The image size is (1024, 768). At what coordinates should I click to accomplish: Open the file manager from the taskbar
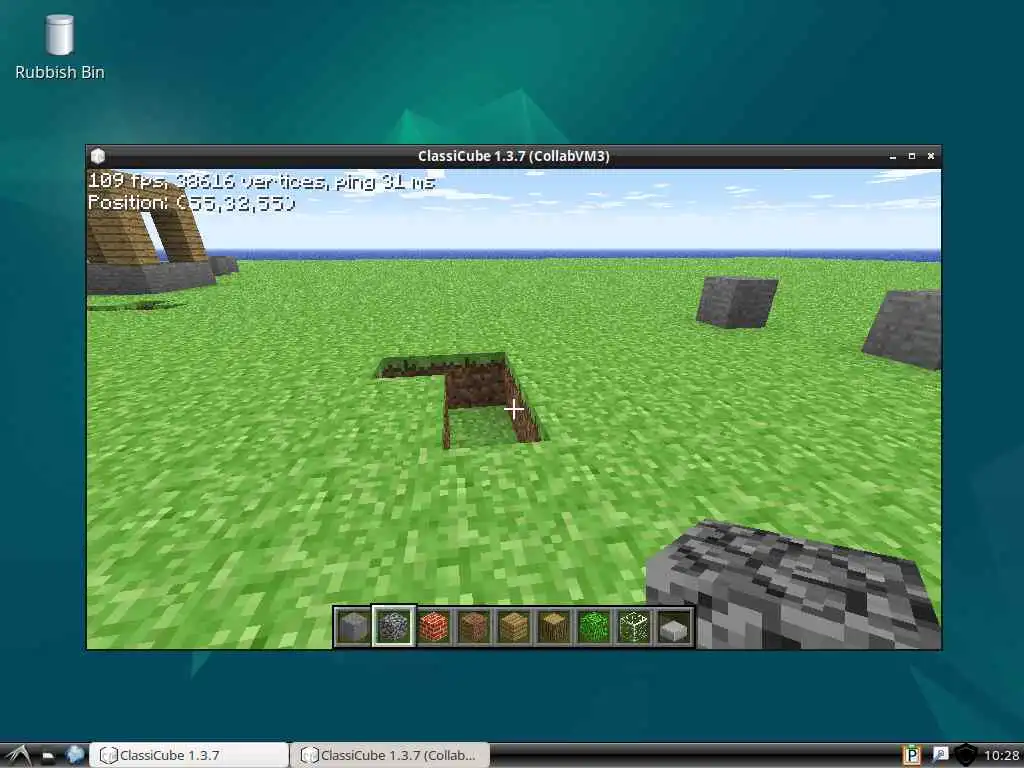click(48, 756)
